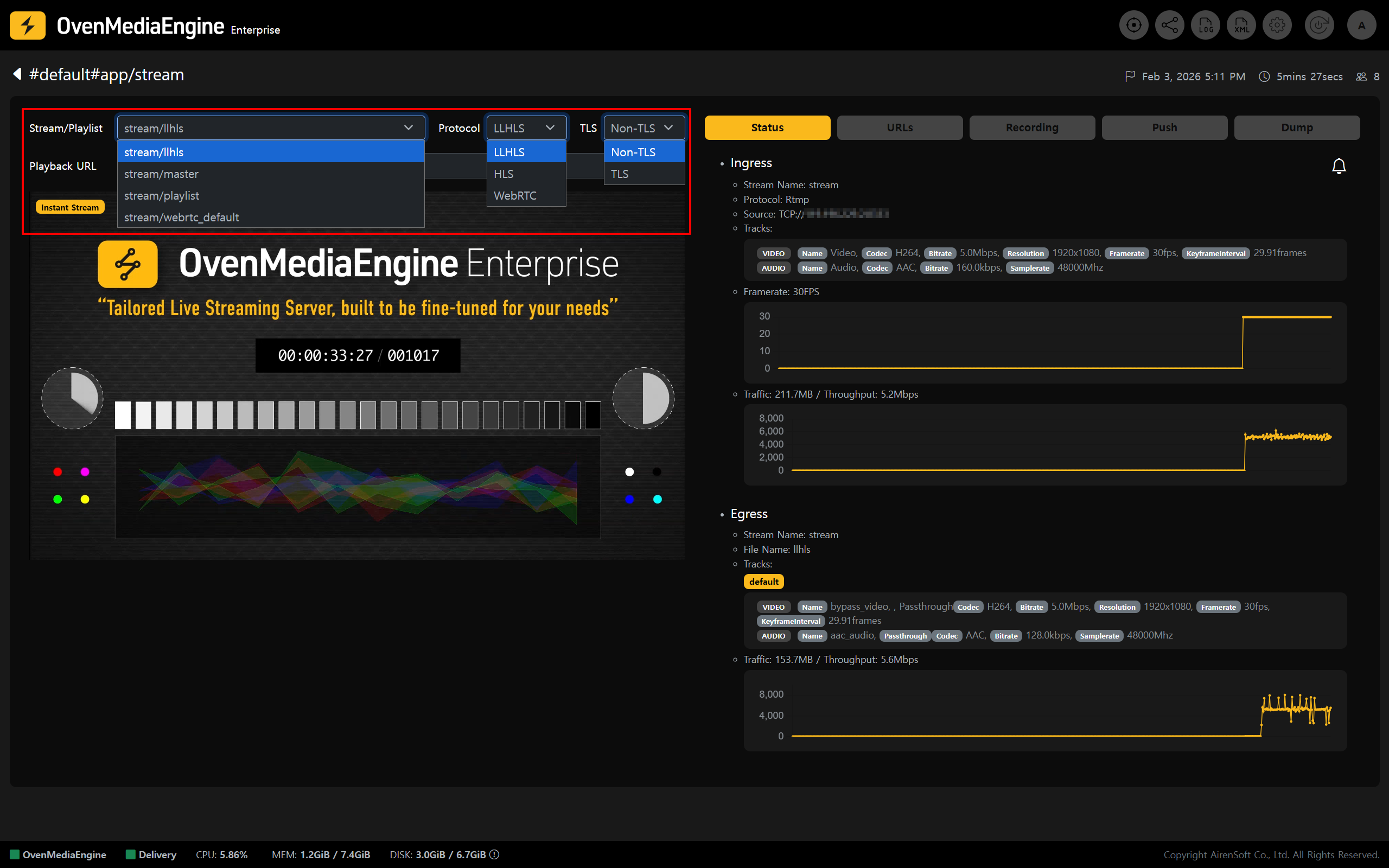Click the restart power icon

tap(1319, 25)
